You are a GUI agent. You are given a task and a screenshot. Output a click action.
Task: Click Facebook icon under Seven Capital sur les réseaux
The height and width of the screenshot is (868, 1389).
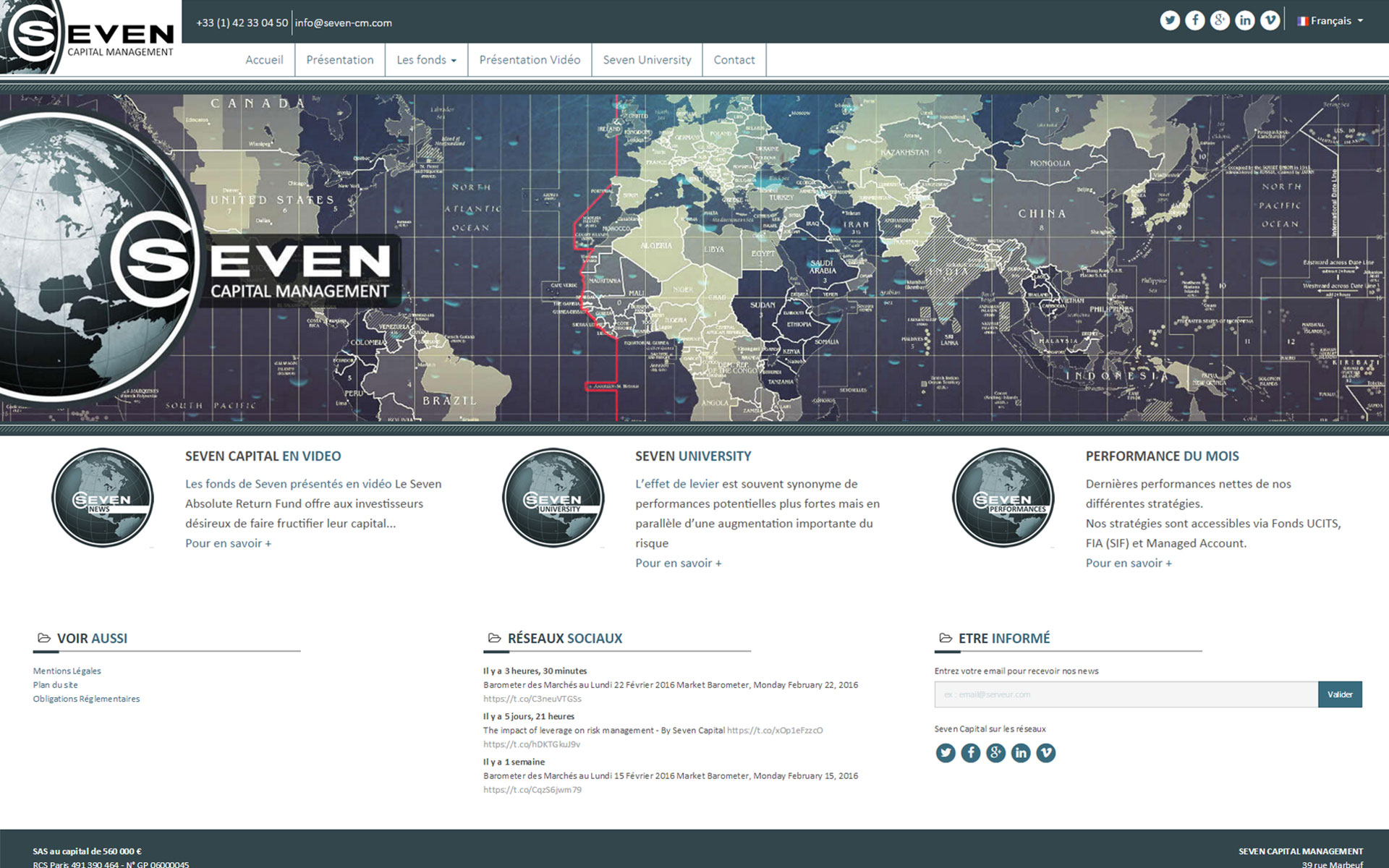click(x=971, y=753)
